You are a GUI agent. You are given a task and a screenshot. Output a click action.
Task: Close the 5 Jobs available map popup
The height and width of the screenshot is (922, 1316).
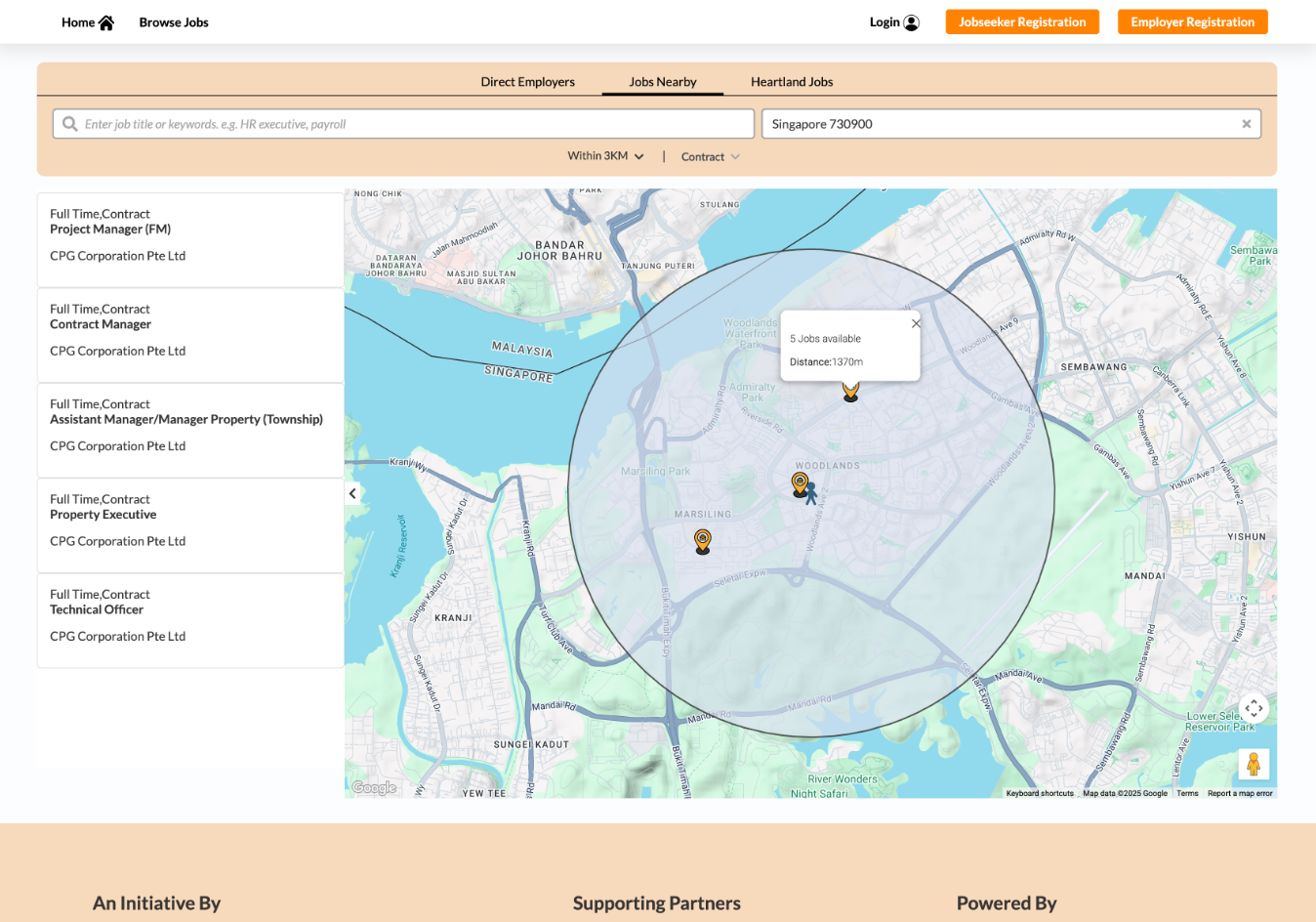[915, 323]
